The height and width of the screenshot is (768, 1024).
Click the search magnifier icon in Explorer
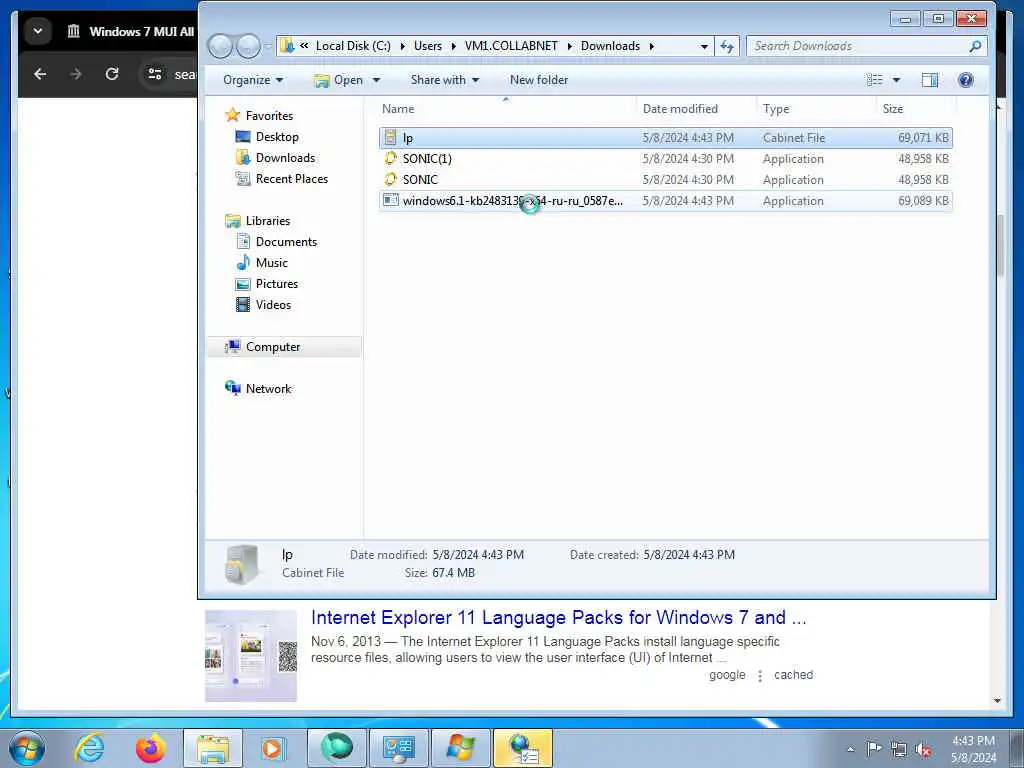(975, 46)
